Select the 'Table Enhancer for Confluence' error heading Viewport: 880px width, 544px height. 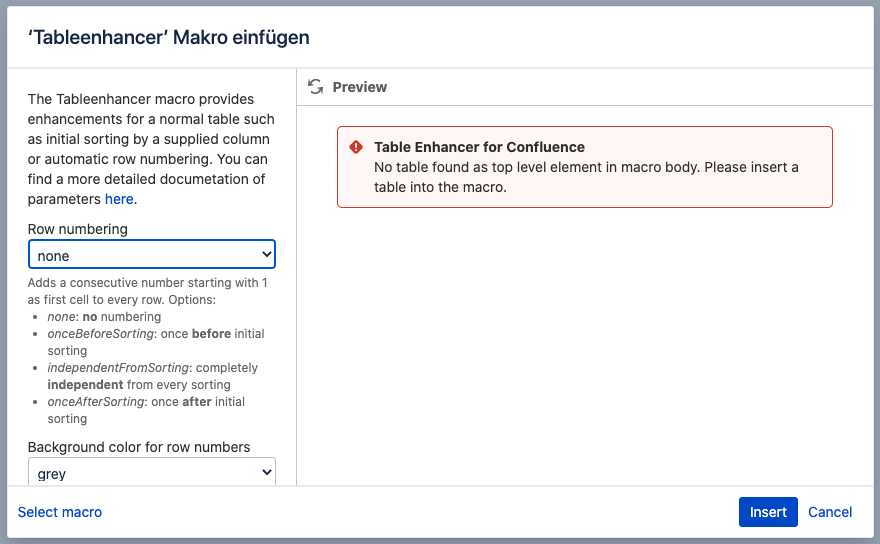[x=479, y=147]
